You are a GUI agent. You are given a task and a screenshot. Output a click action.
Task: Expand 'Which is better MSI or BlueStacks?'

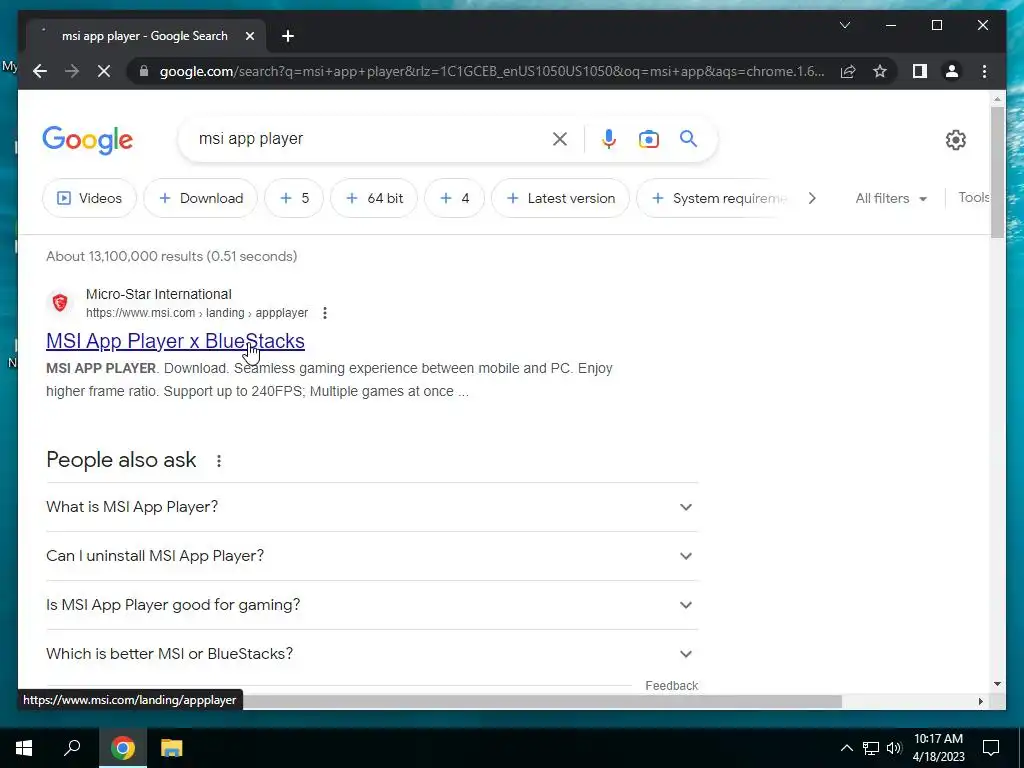(372, 654)
